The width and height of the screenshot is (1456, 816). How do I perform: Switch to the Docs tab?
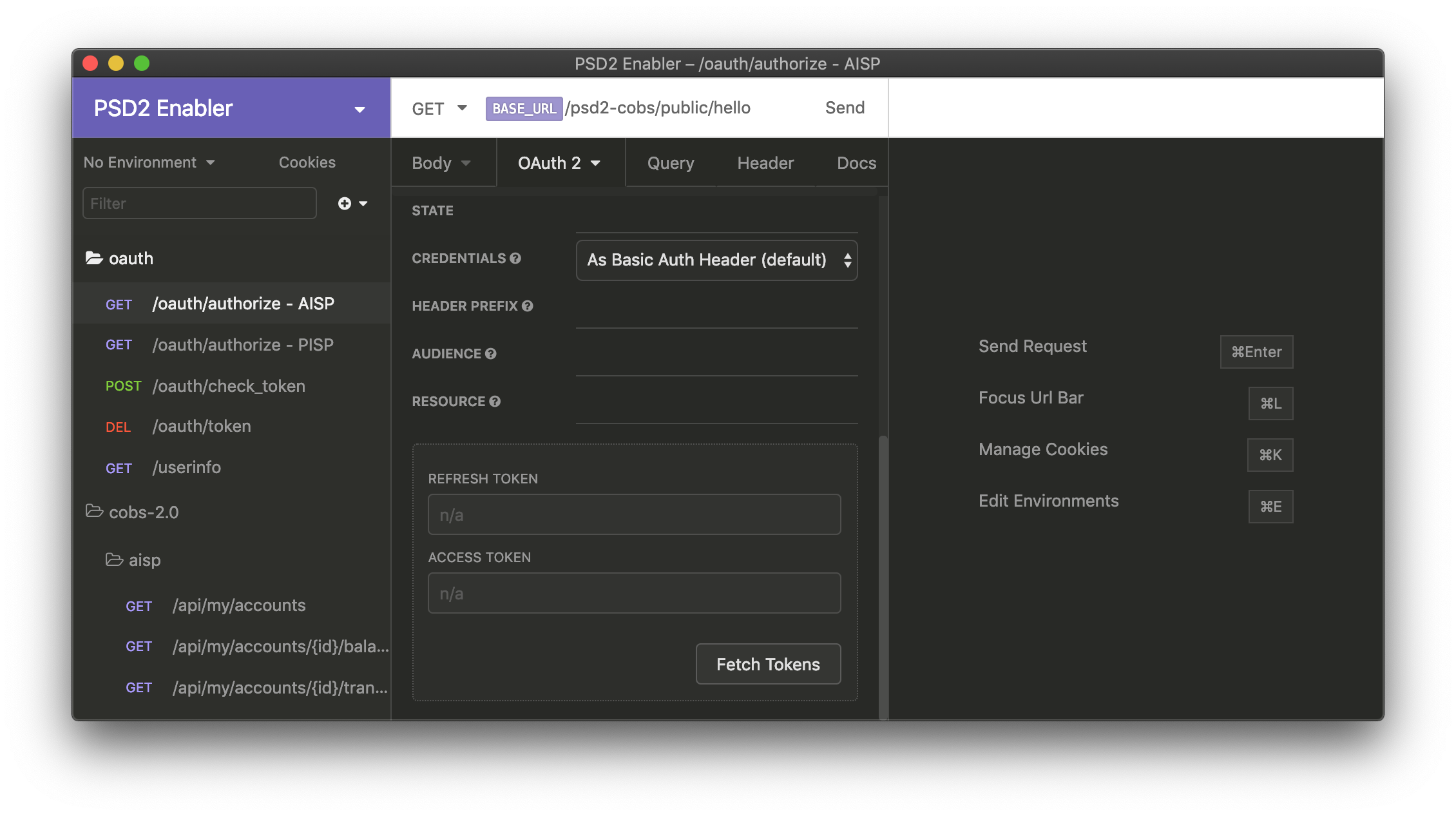point(856,163)
